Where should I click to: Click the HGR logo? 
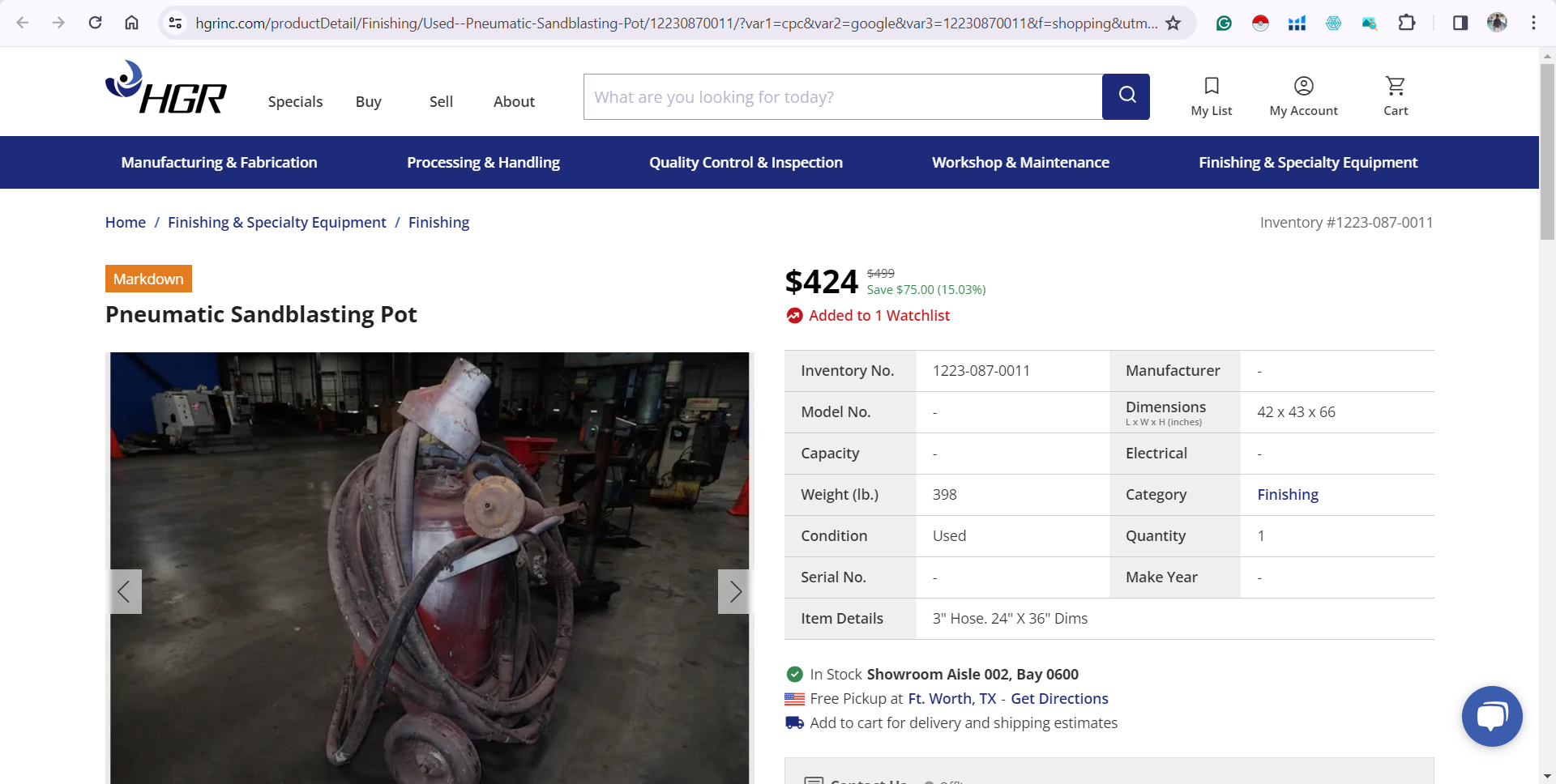(166, 87)
